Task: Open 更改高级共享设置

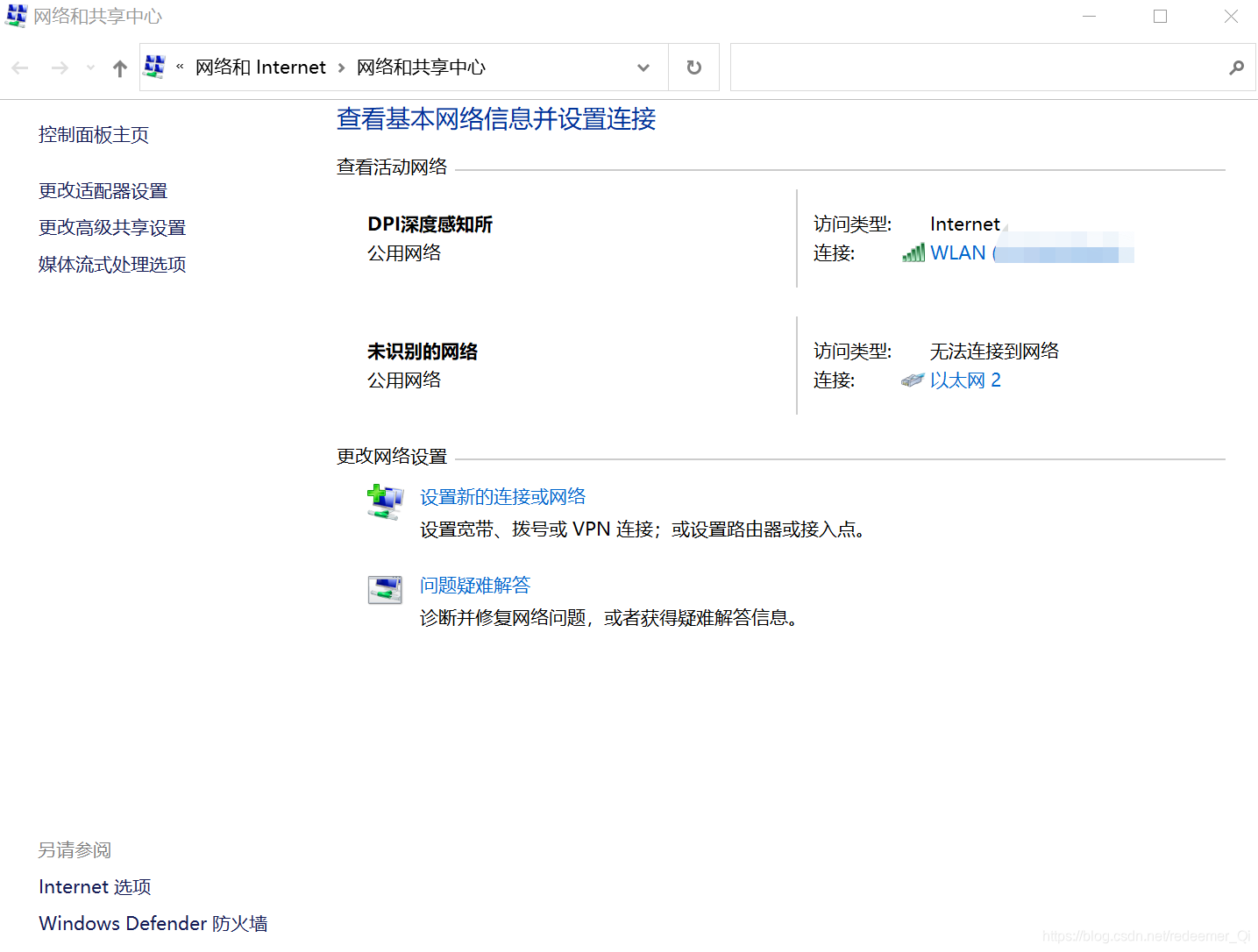Action: coord(112,228)
